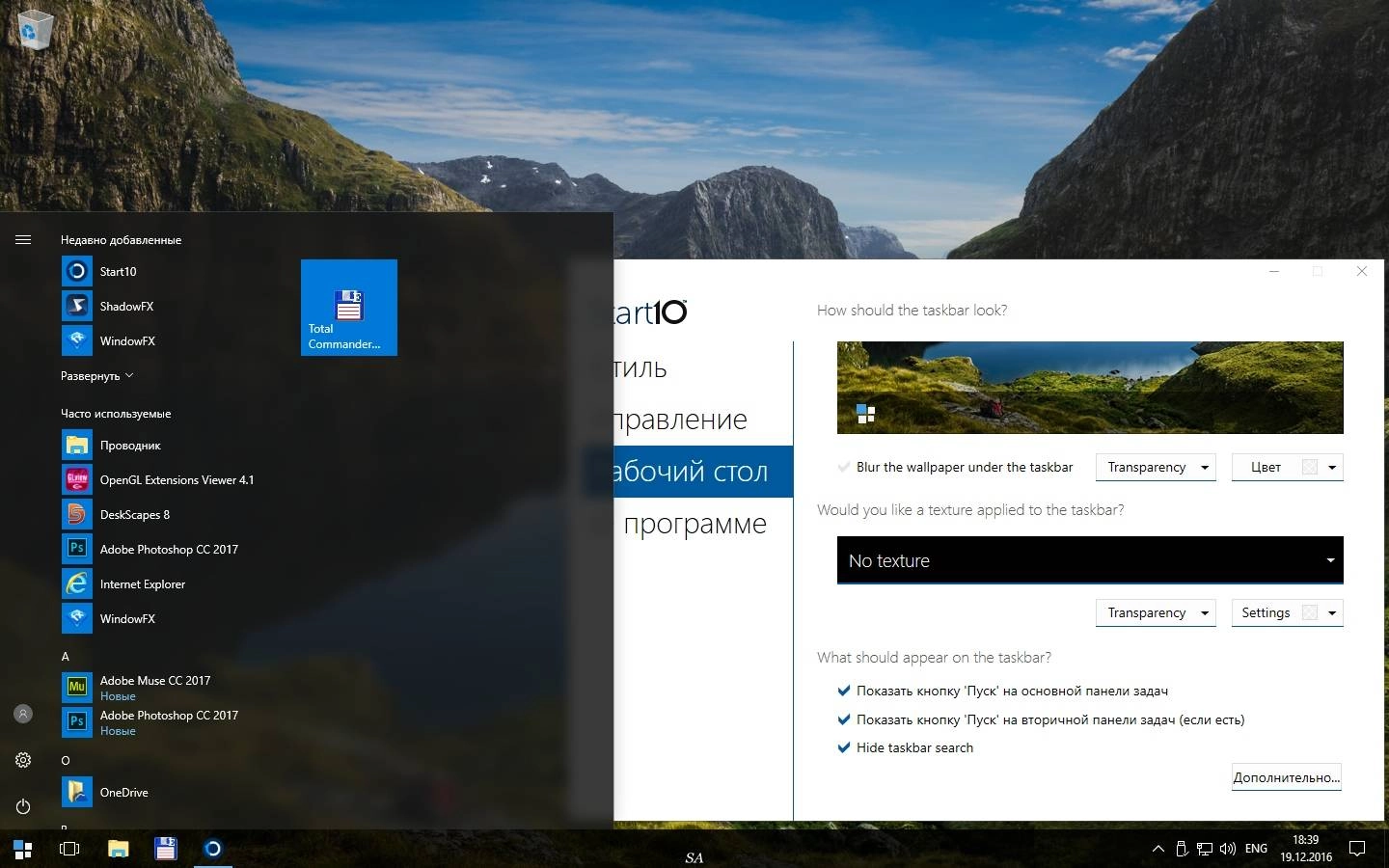
Task: Launch Adobe Photoshop CC 2017 in frequently used
Action: point(150,549)
